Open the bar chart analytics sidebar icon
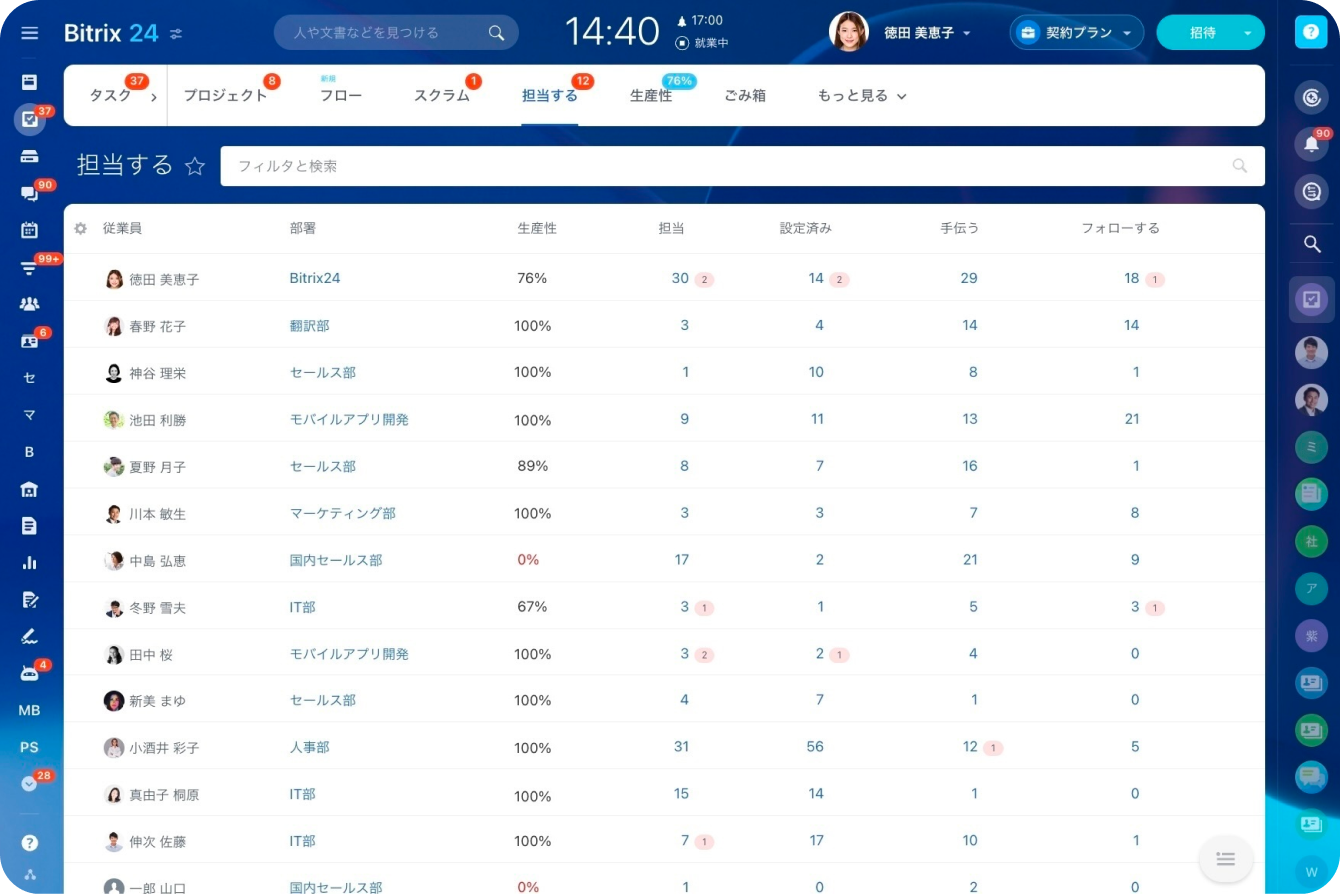The width and height of the screenshot is (1340, 894). click(29, 562)
